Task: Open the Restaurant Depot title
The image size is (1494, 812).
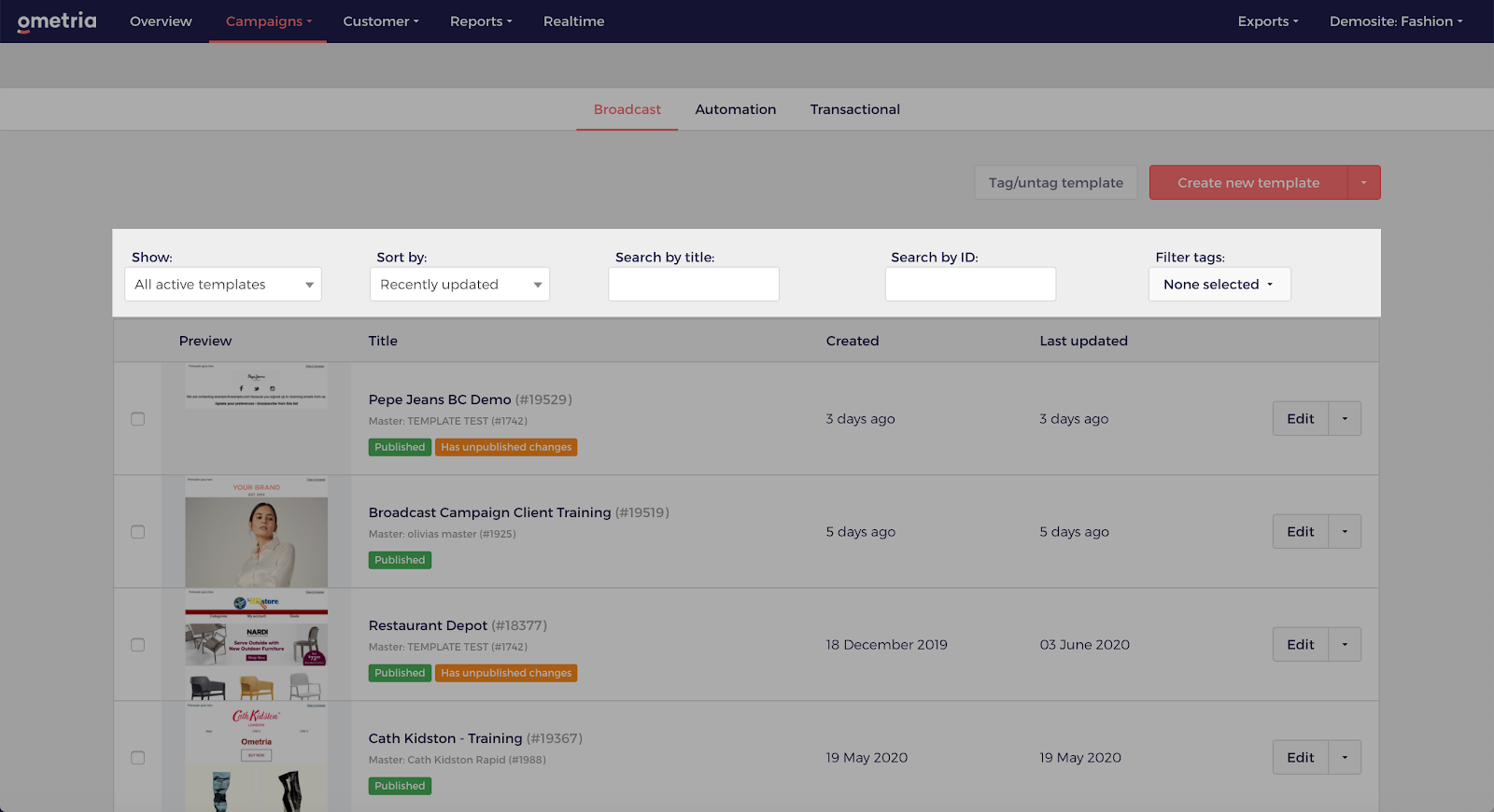Action: pyautogui.click(x=428, y=625)
